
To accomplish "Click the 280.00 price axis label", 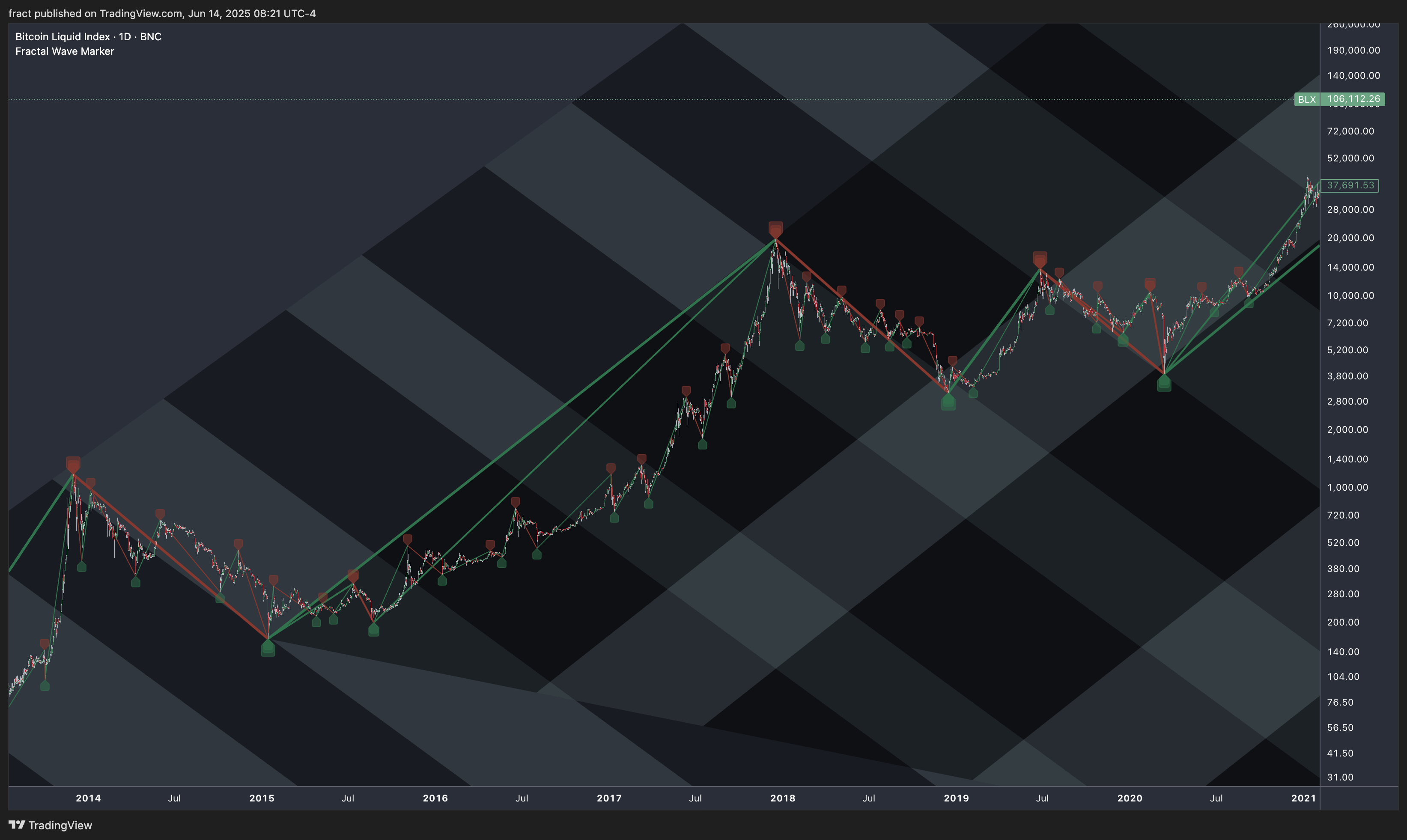I will [x=1343, y=594].
